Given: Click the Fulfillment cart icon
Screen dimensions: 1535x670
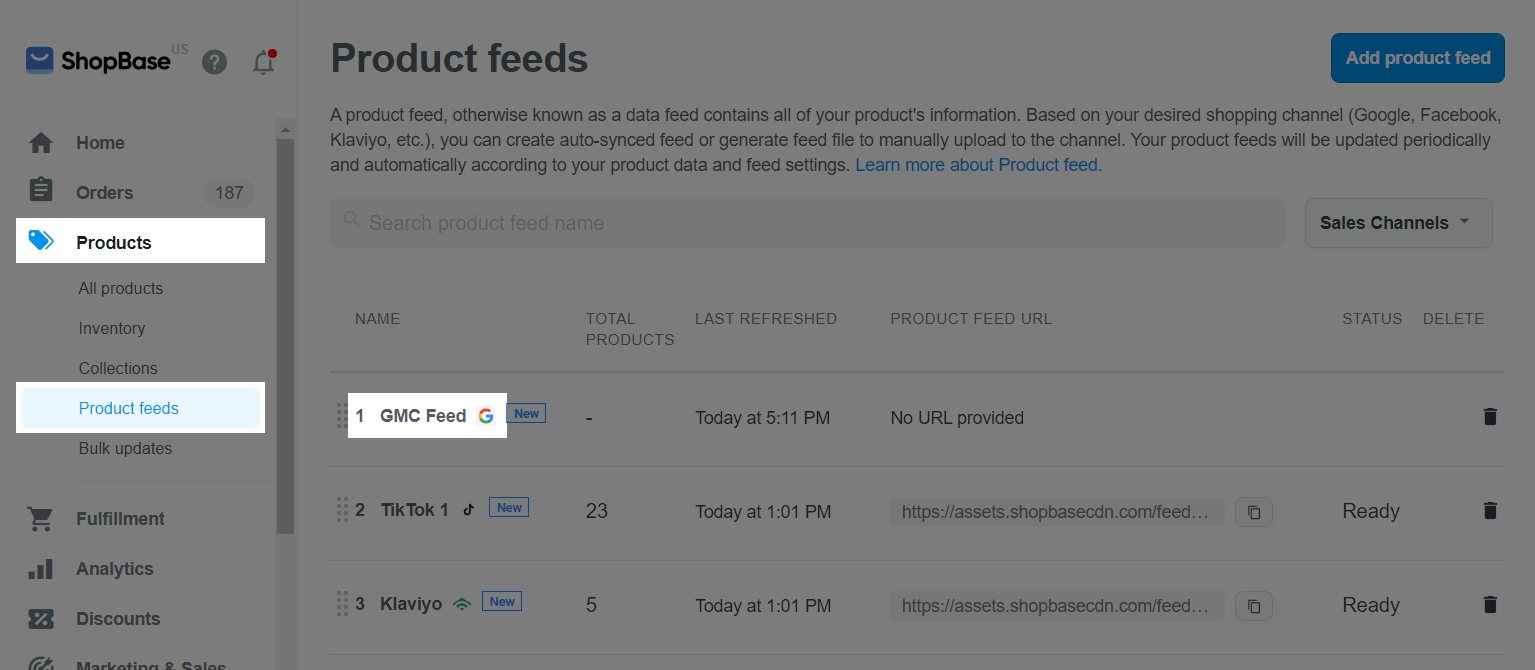Looking at the screenshot, I should point(41,519).
